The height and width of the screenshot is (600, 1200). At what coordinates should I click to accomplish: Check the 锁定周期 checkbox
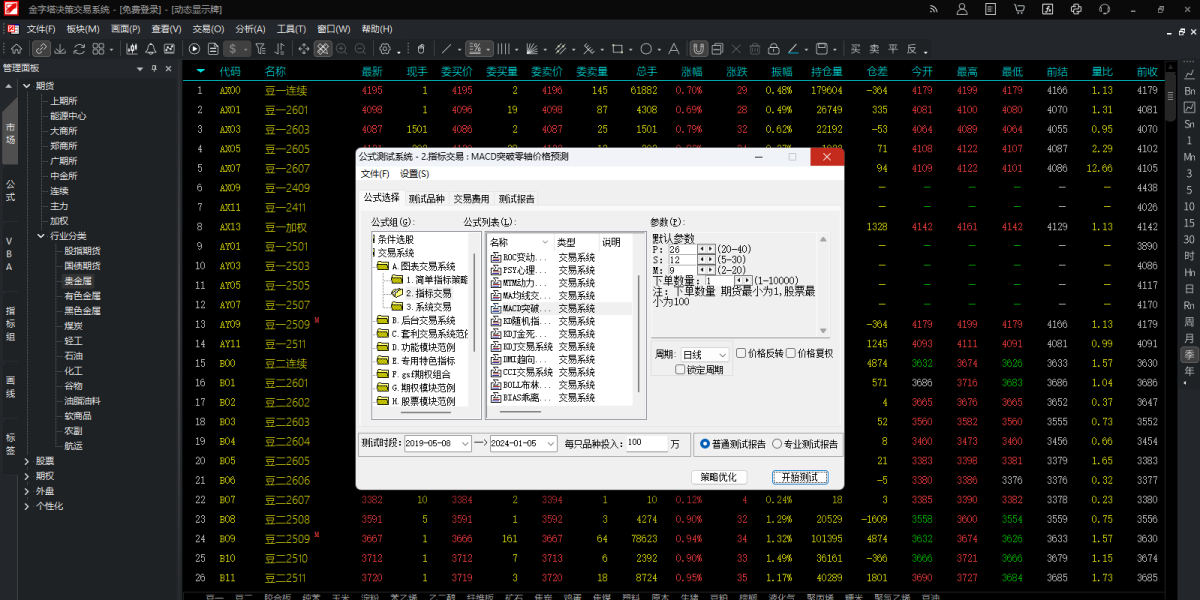point(680,369)
